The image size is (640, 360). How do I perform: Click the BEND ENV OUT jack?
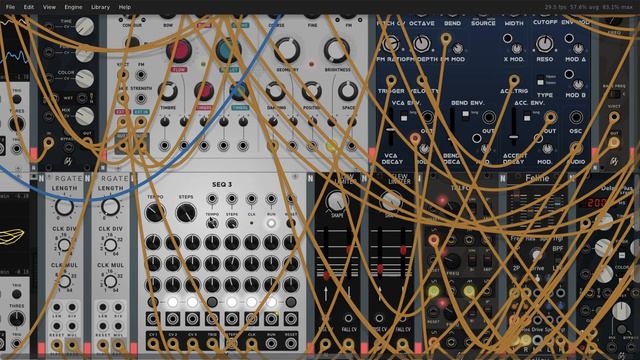tap(489, 118)
